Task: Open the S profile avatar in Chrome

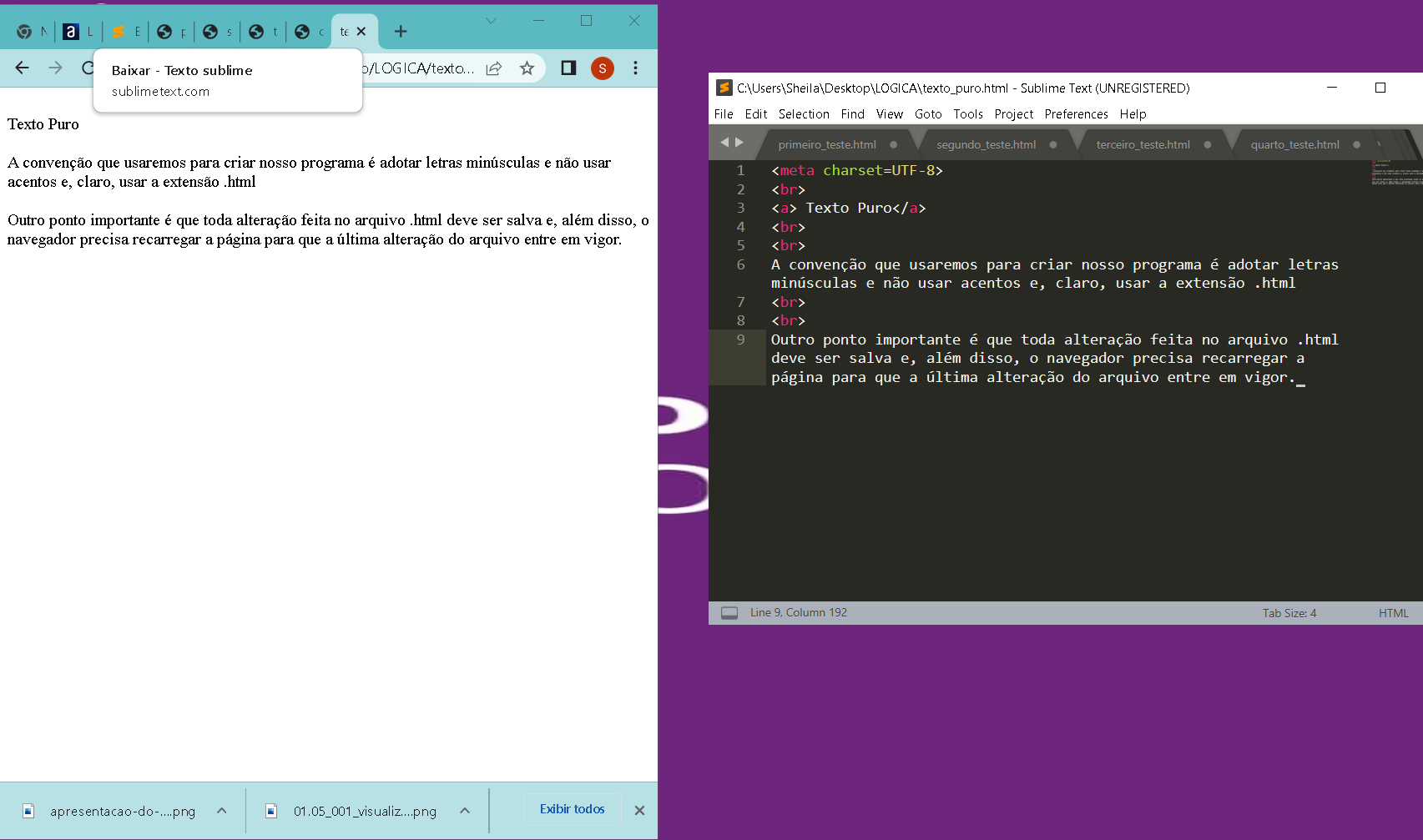Action: click(603, 68)
